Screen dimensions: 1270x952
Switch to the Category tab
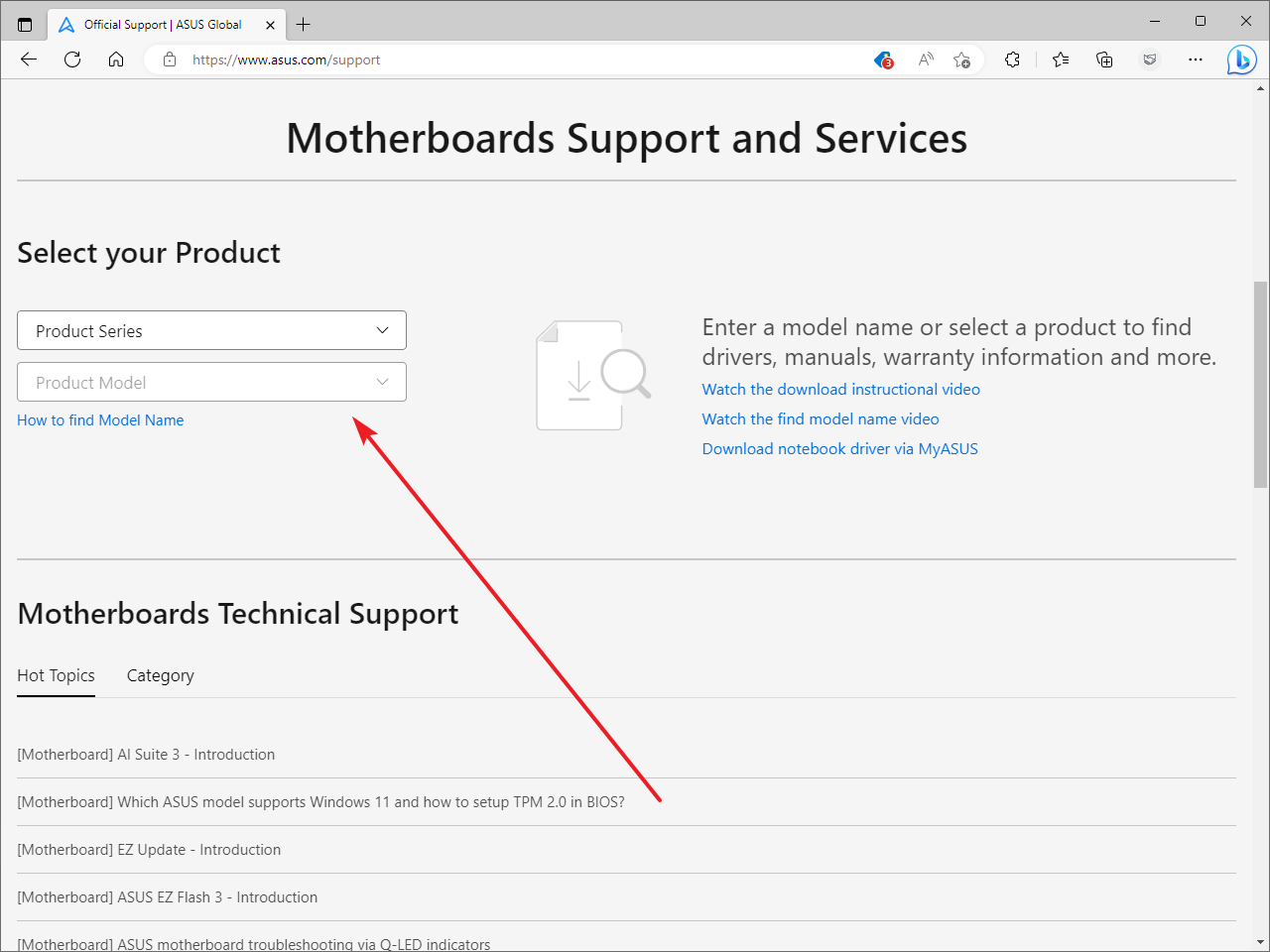coord(161,675)
